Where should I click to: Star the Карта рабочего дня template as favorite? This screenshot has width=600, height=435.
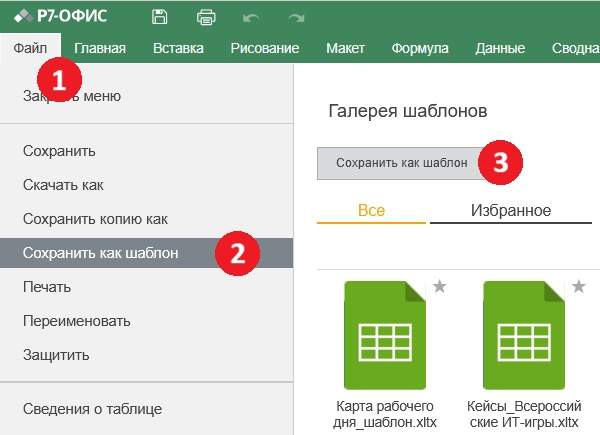tap(440, 286)
